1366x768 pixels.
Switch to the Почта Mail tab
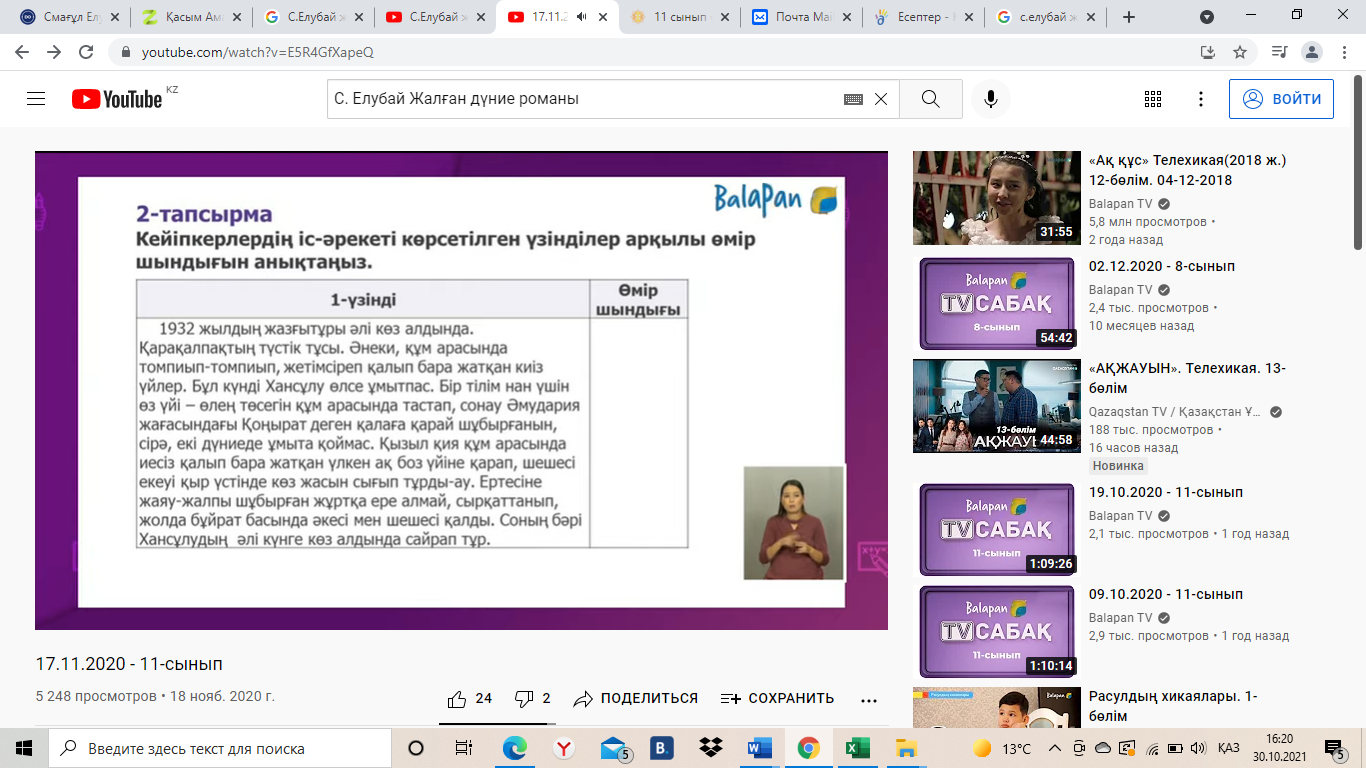point(801,17)
